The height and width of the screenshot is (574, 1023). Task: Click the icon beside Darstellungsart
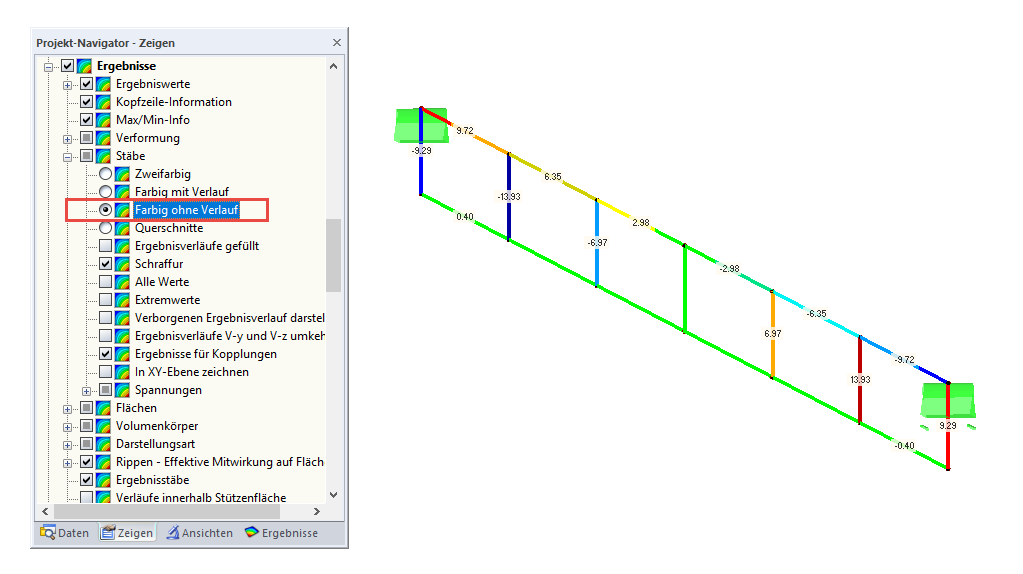point(103,444)
